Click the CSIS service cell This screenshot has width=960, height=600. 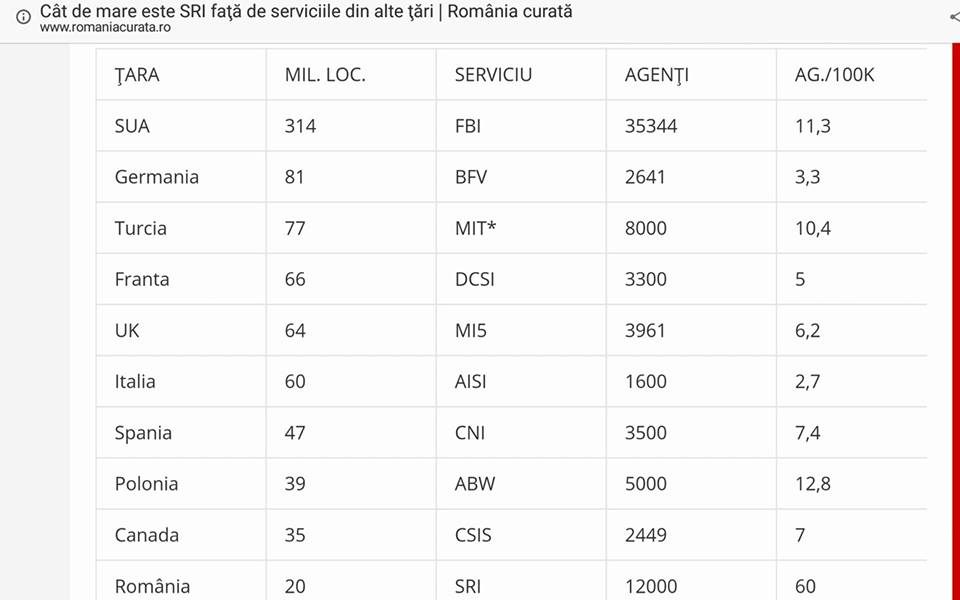pos(473,535)
